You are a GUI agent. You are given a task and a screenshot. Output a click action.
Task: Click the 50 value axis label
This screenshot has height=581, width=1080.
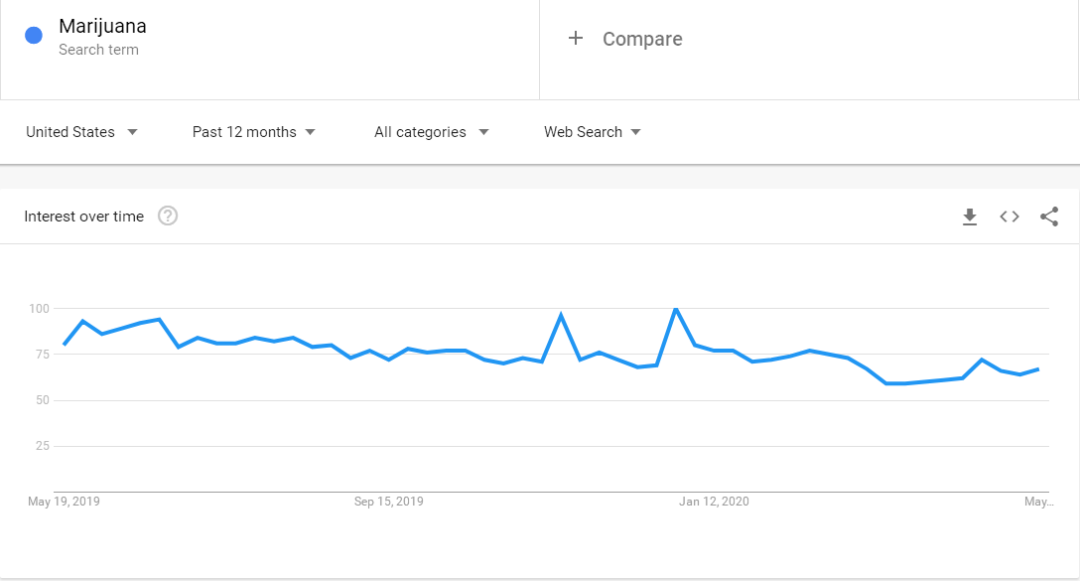(42, 400)
